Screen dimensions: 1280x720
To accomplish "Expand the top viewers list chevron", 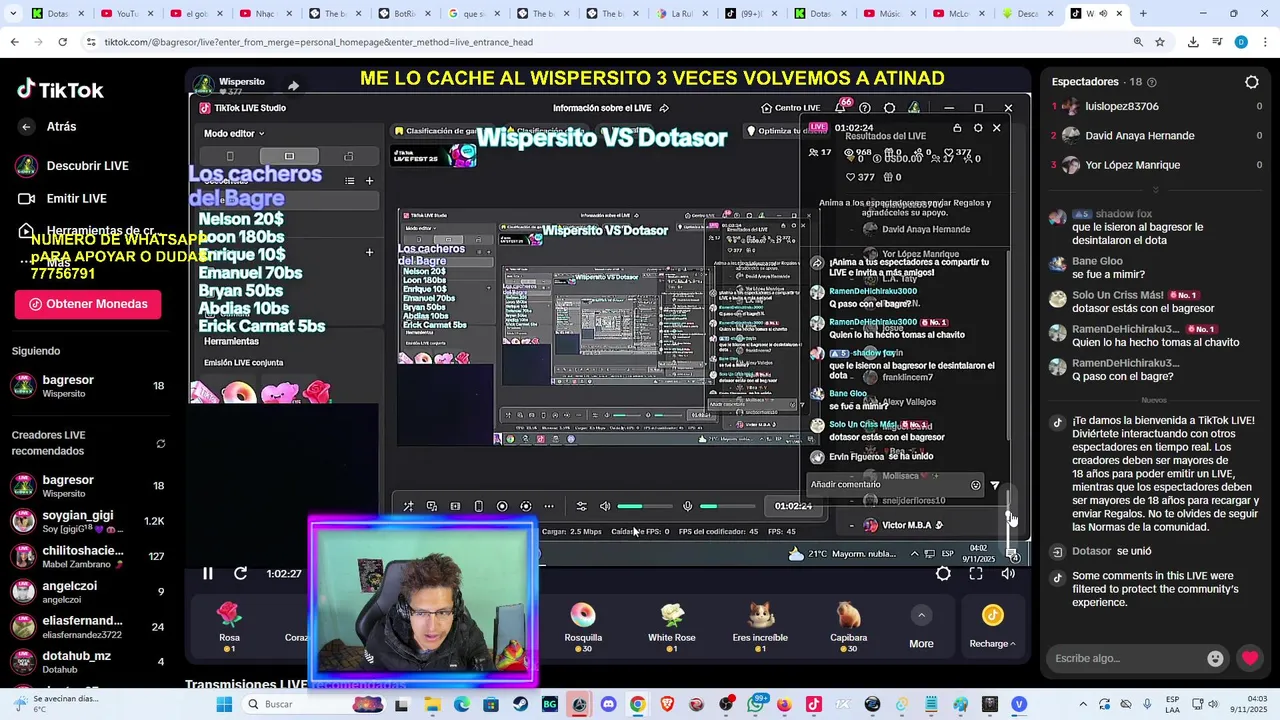I will click(1155, 190).
